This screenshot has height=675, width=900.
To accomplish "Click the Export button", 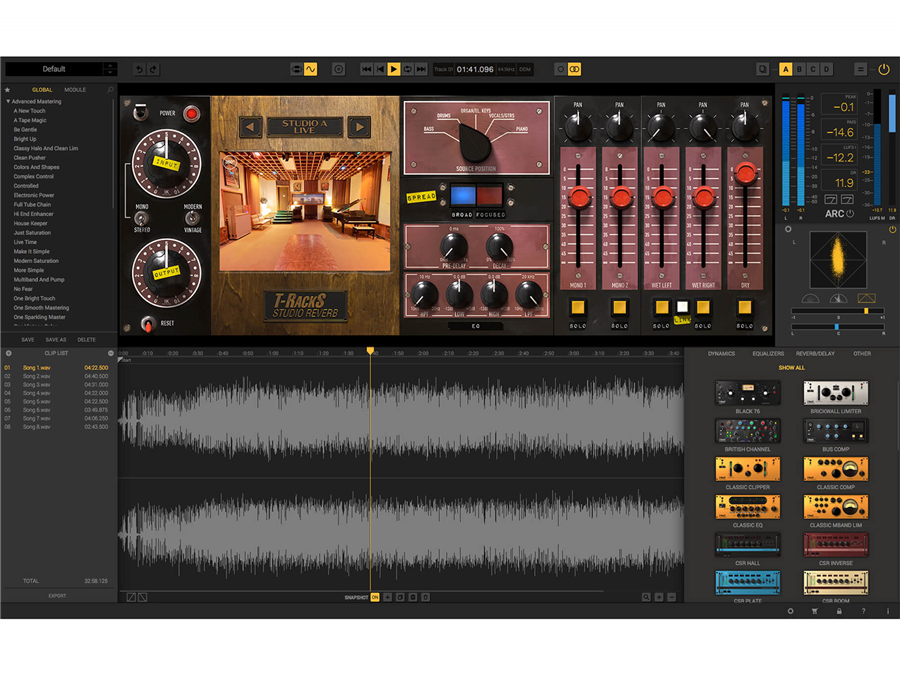I will 58,596.
